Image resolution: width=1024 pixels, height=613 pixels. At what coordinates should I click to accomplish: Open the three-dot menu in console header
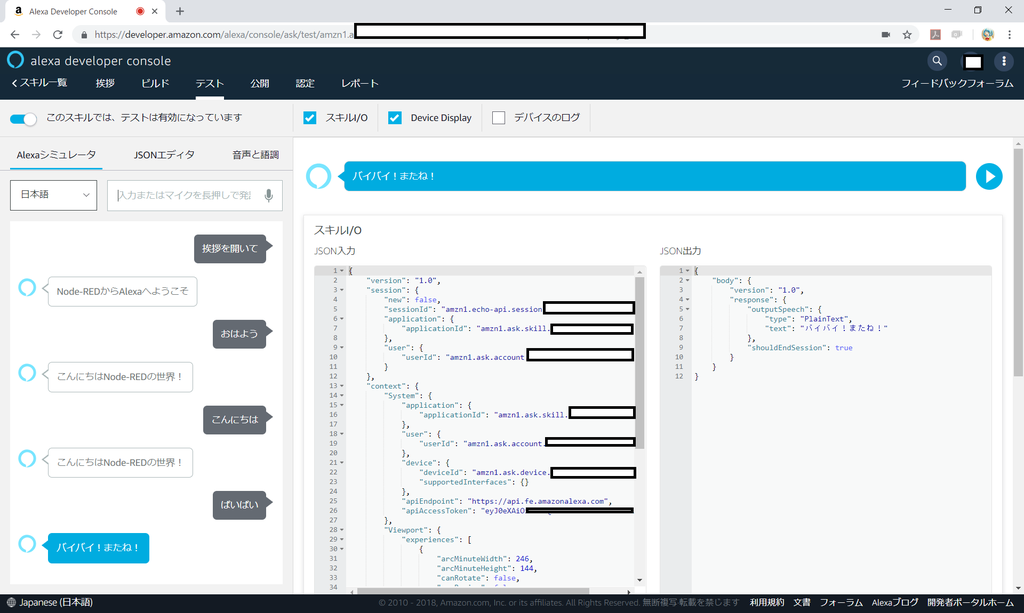pyautogui.click(x=1004, y=61)
